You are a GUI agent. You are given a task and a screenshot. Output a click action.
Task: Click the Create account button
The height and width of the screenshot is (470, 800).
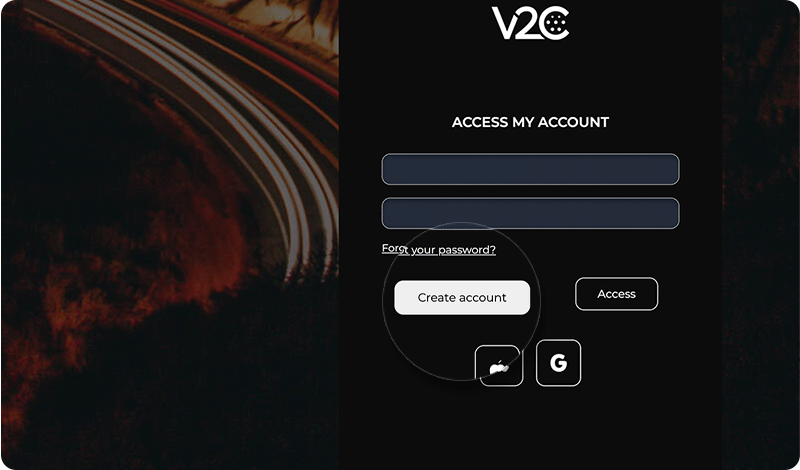pos(462,298)
